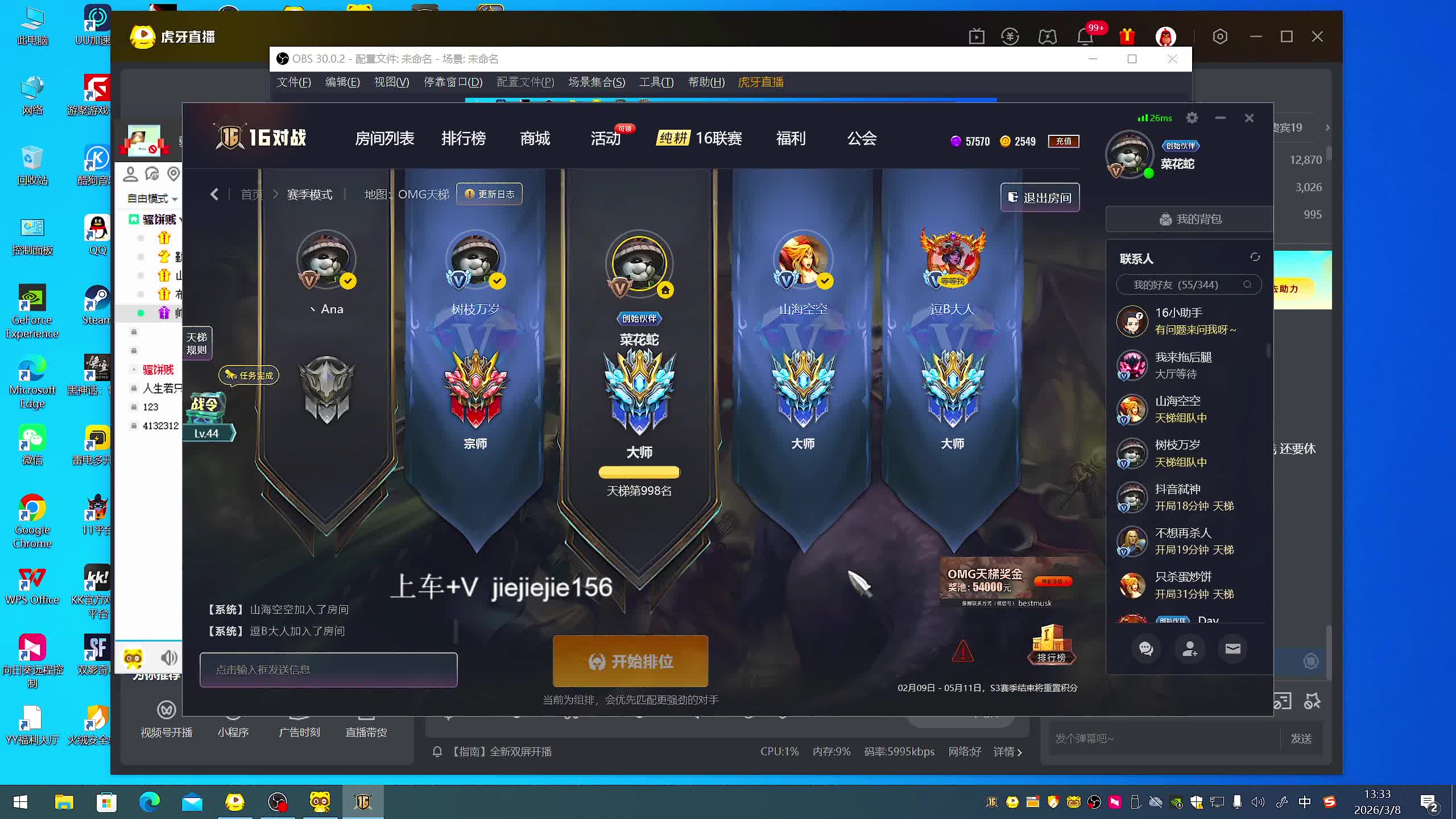Toggle 山海空空 ready checkmark badge
This screenshot has width=1456, height=819.
[825, 281]
